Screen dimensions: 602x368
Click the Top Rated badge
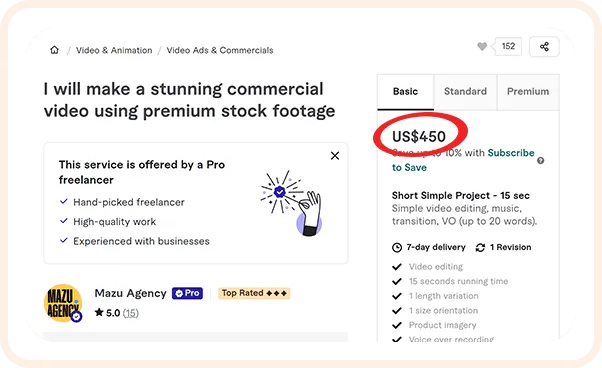[x=254, y=293]
